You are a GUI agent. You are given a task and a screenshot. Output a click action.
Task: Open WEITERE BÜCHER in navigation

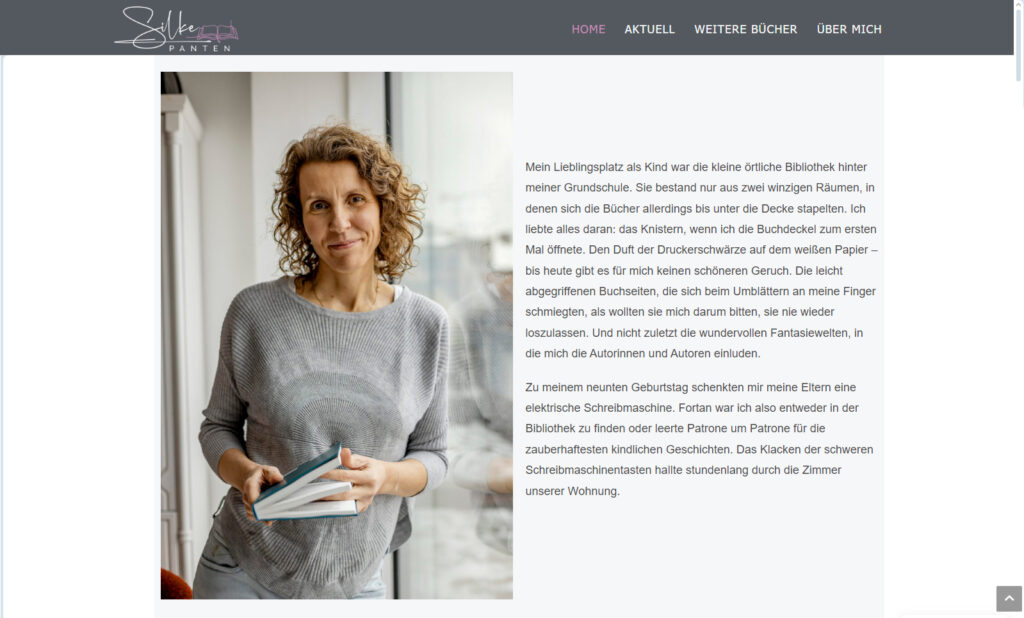[745, 29]
